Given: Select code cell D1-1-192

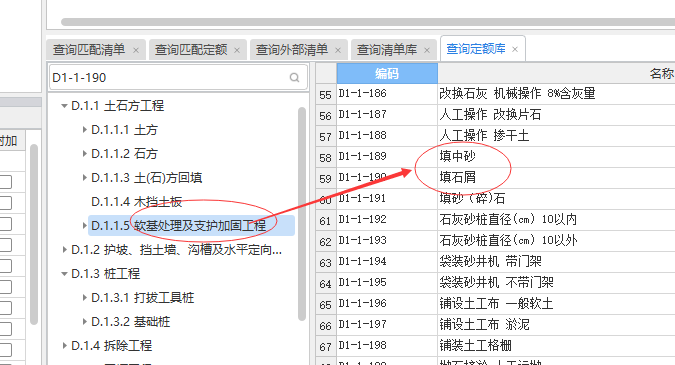Looking at the screenshot, I should pyautogui.click(x=387, y=220).
